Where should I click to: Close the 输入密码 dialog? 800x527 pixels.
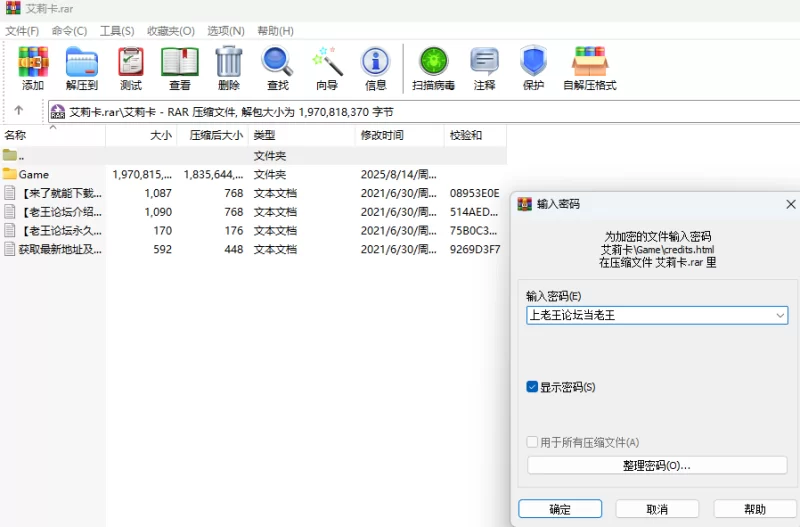click(791, 205)
